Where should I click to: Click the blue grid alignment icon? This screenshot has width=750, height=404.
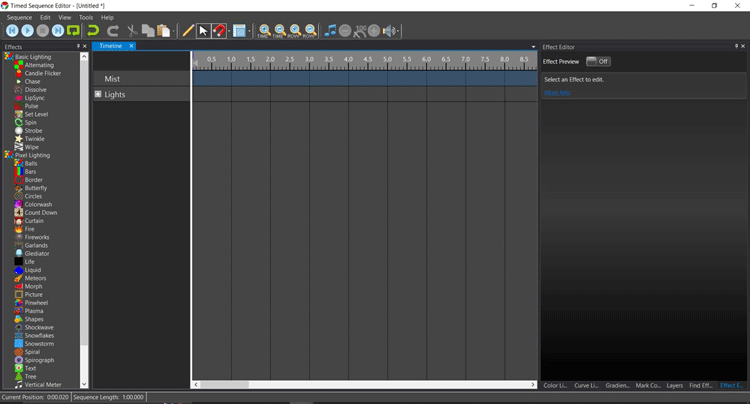(x=239, y=31)
